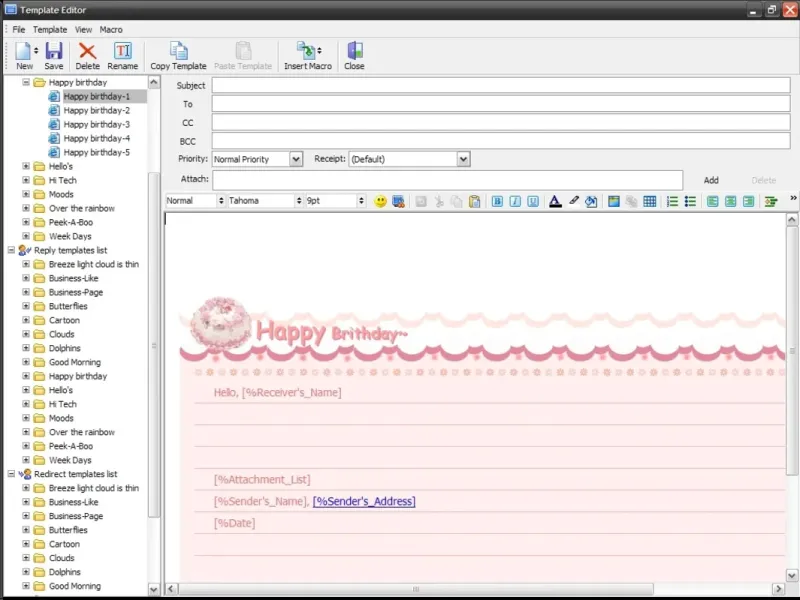Click the insert image icon
This screenshot has width=800, height=600.
pyautogui.click(x=614, y=201)
